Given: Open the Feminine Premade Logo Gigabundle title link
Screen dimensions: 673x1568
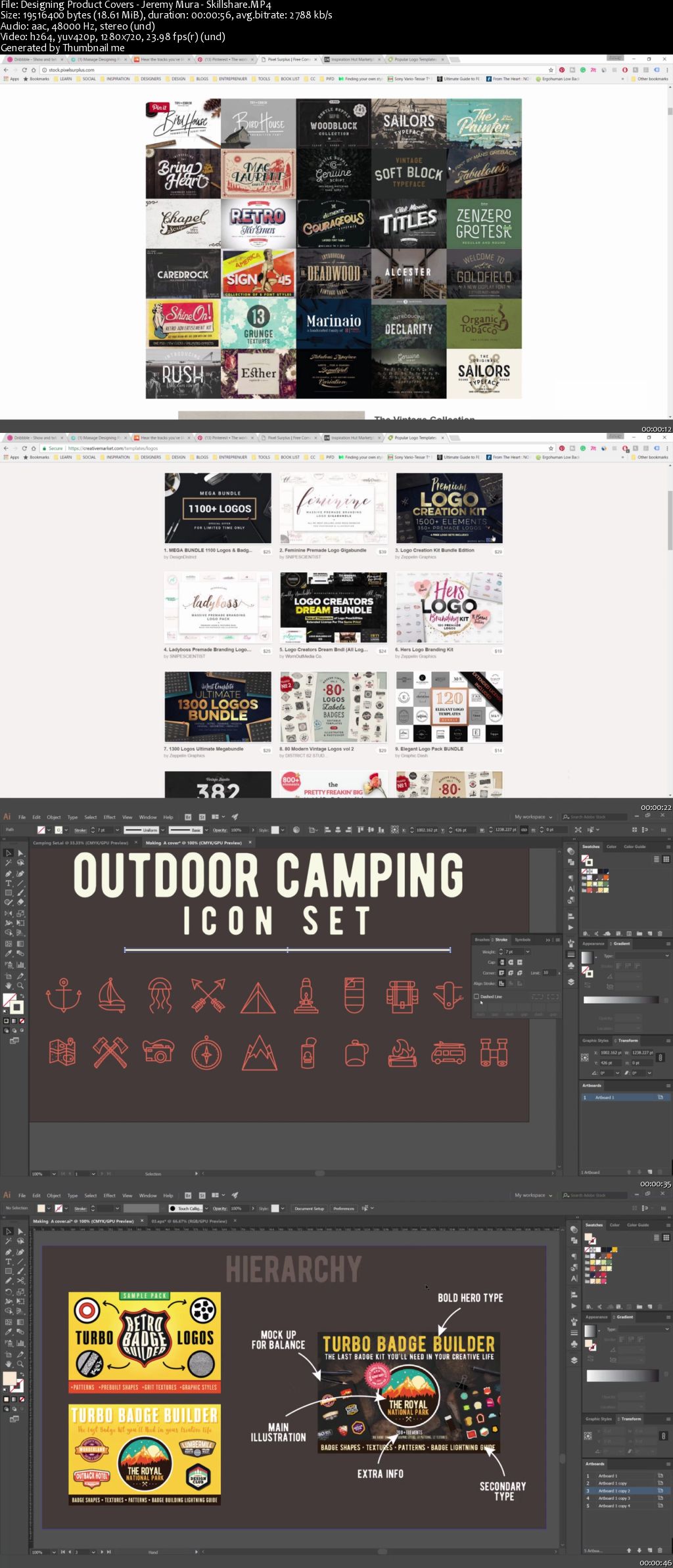Looking at the screenshot, I should coord(323,550).
